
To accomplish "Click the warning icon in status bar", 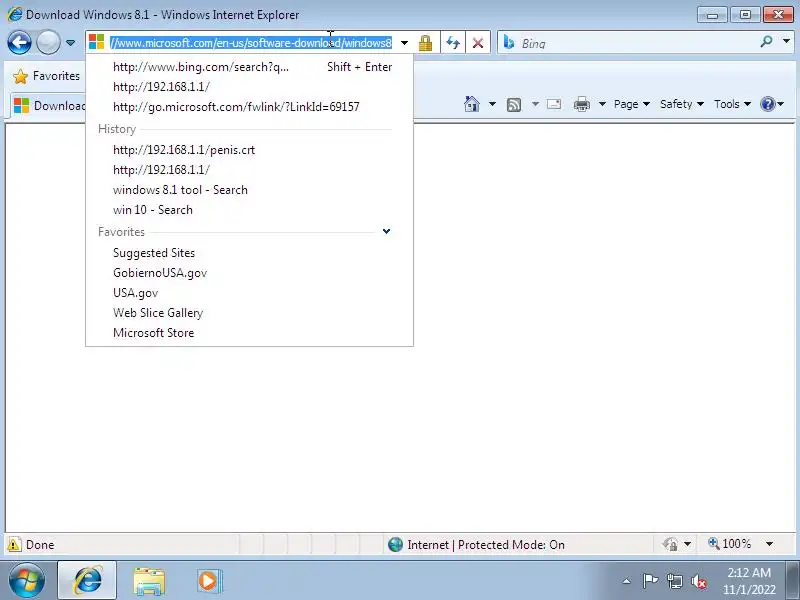I will [x=14, y=544].
